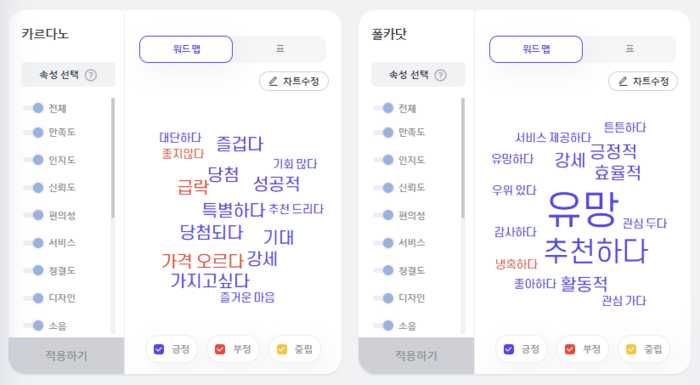Toggle 중립 checkbox under 카르다노 word map
The image size is (700, 385).
[282, 349]
